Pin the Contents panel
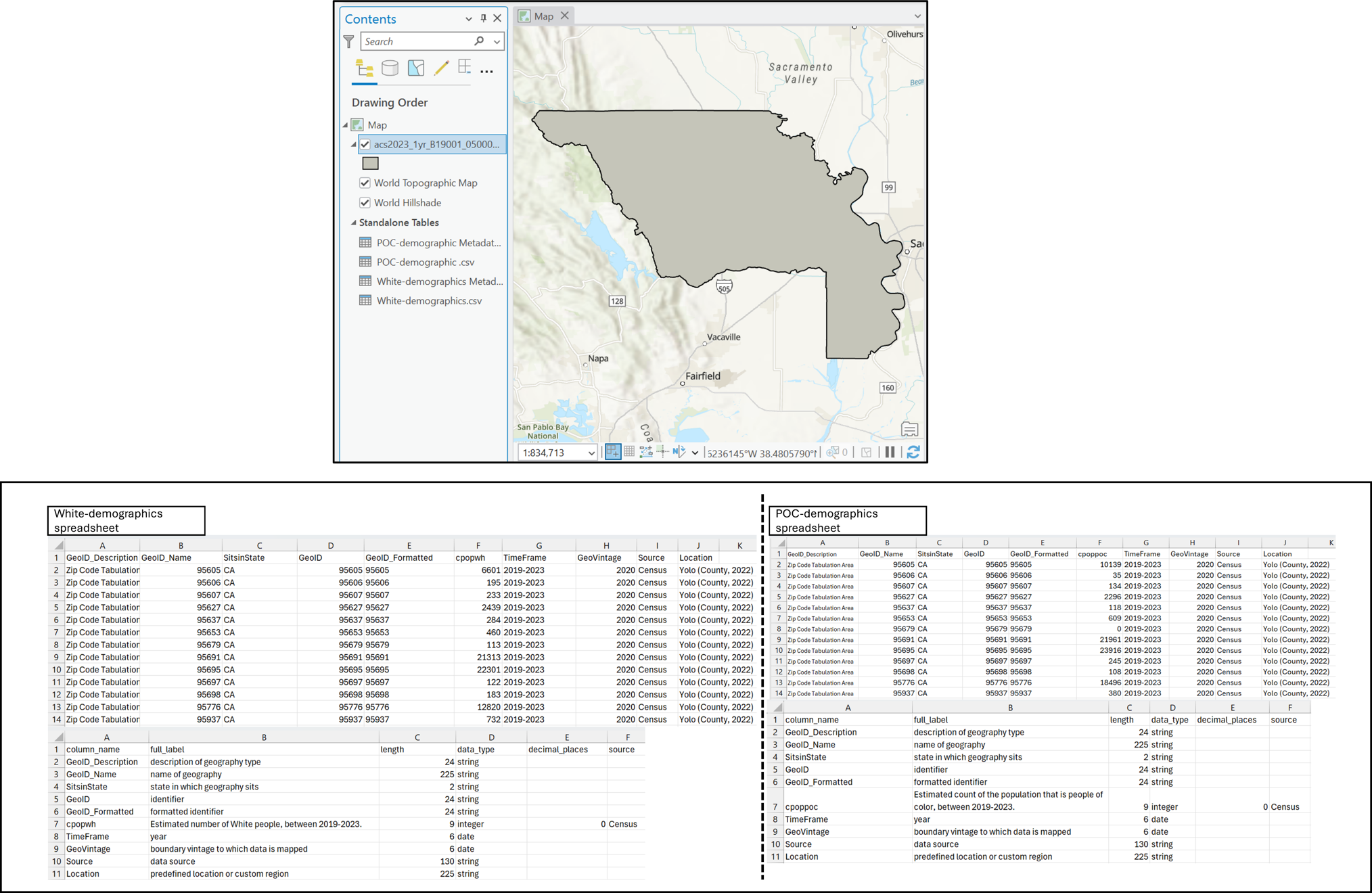 click(x=482, y=18)
